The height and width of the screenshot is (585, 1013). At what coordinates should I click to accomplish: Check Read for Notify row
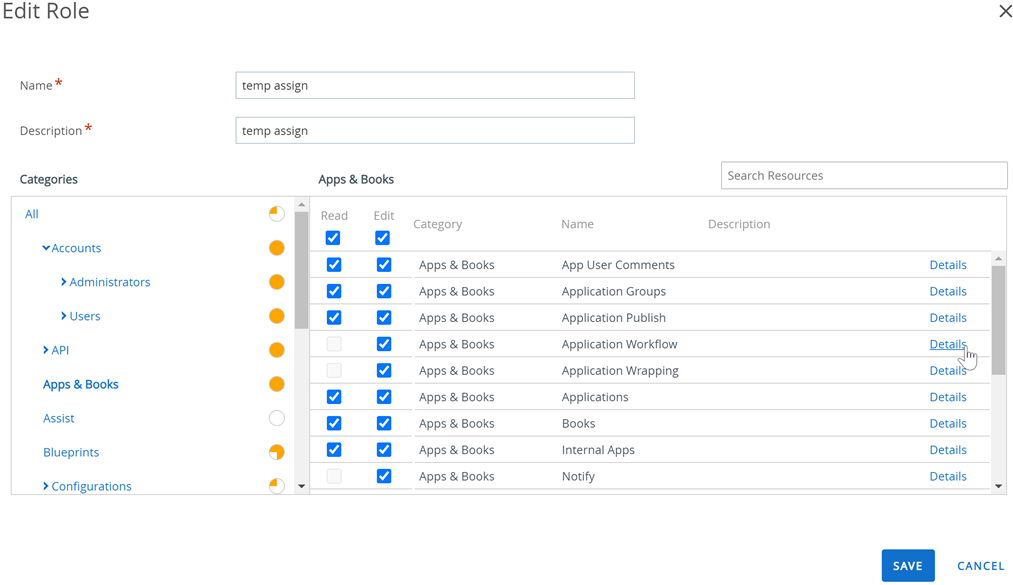(334, 477)
